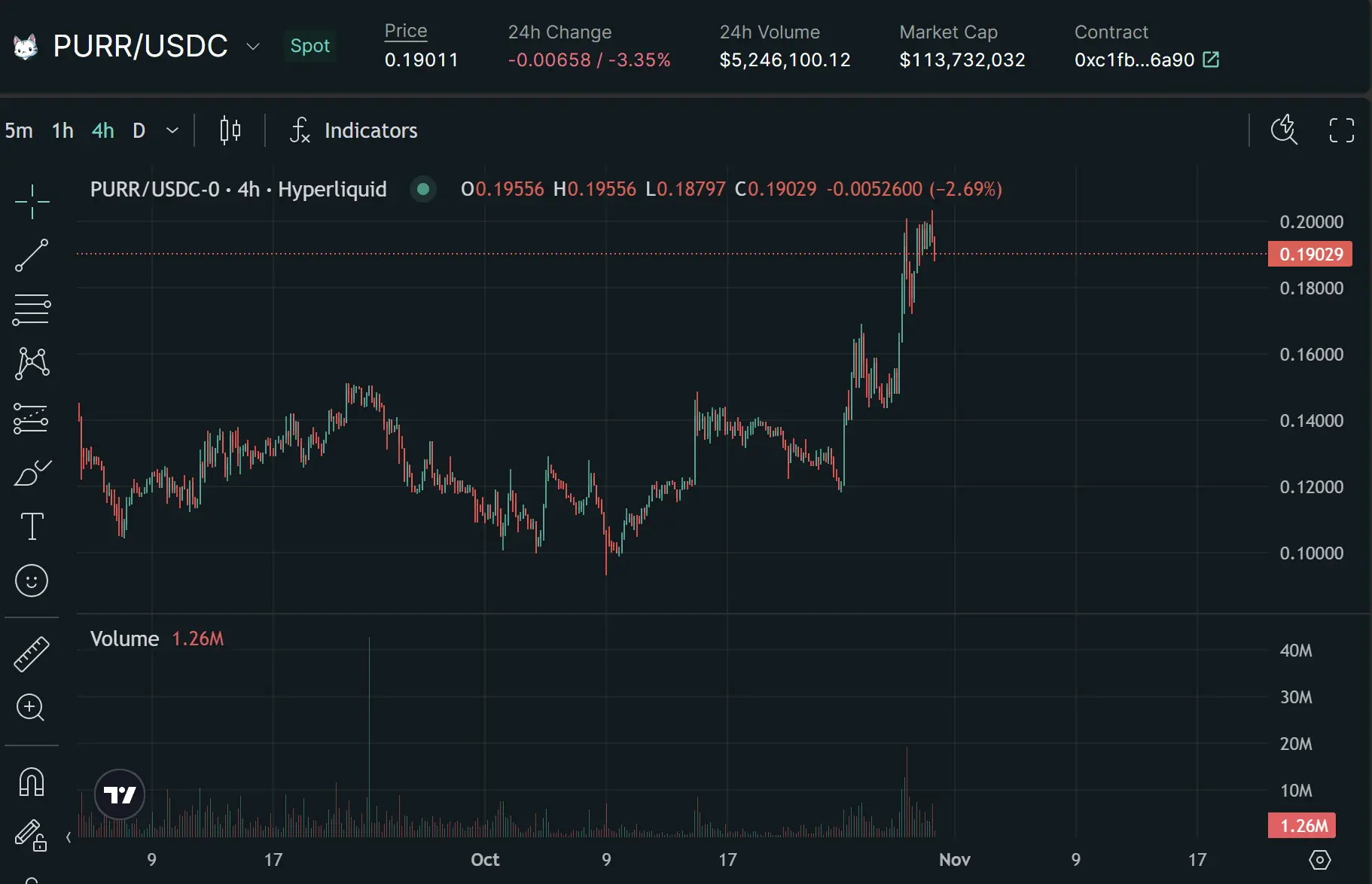Click the Volume indicator legend label
This screenshot has height=884, width=1372.
(x=124, y=639)
